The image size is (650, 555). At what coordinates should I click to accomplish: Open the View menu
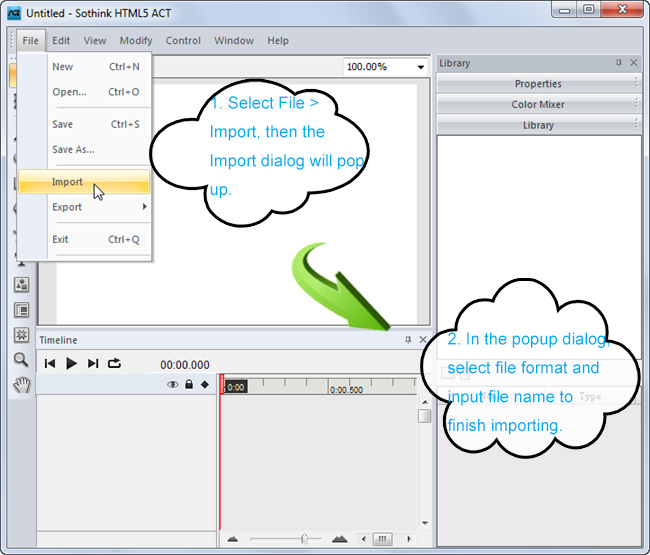click(x=95, y=41)
